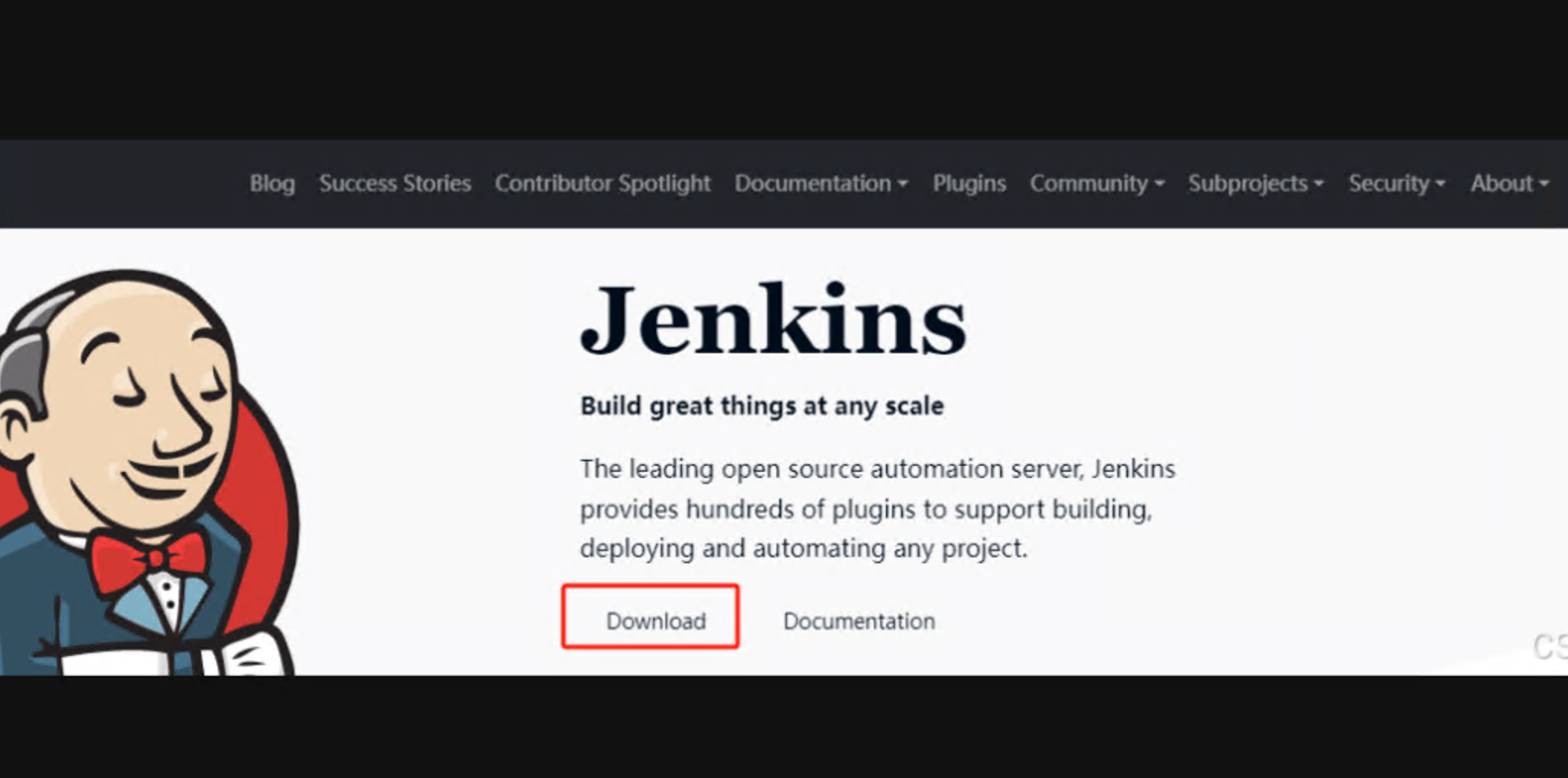Viewport: 1568px width, 778px height.
Task: Expand the Security dropdown menu
Action: pyautogui.click(x=1397, y=183)
